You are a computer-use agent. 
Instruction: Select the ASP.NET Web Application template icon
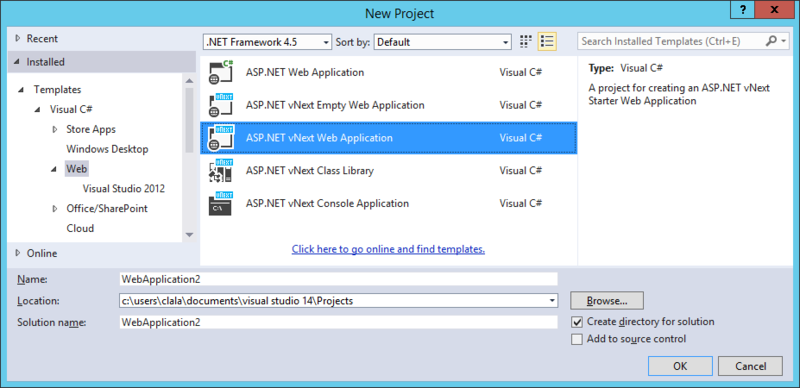click(220, 72)
